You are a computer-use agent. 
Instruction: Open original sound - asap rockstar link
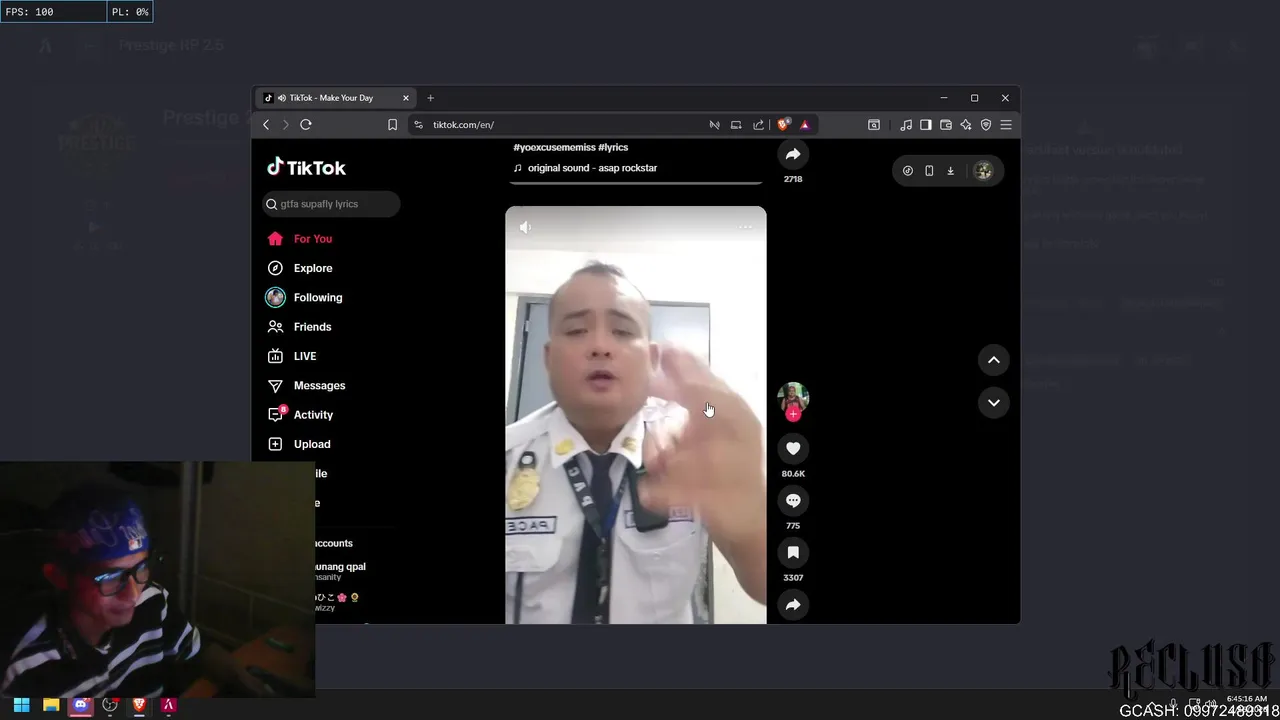[592, 168]
